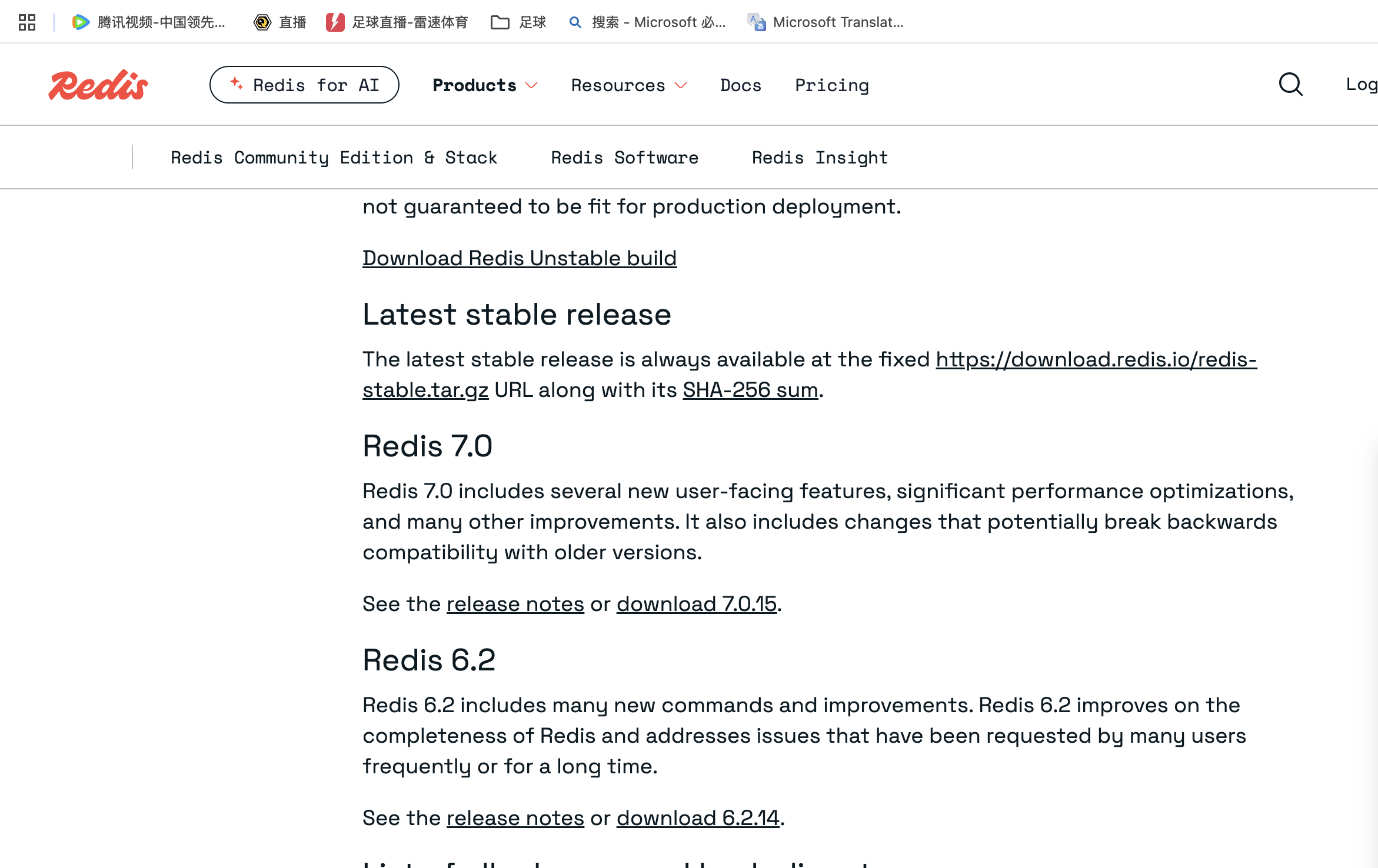The width and height of the screenshot is (1378, 868).
Task: Expand the Resources dropdown menu
Action: pos(628,85)
